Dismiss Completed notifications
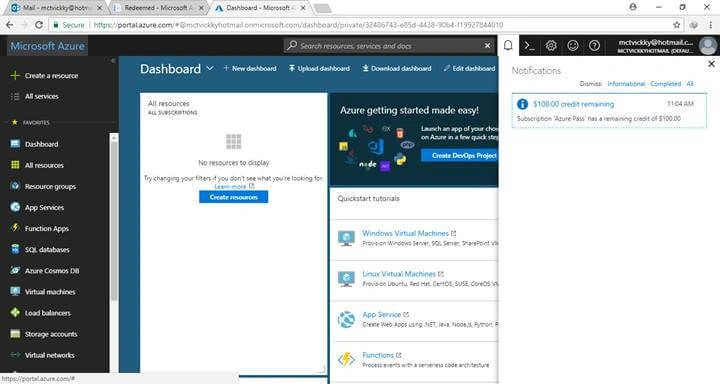720x384 pixels. click(x=665, y=84)
